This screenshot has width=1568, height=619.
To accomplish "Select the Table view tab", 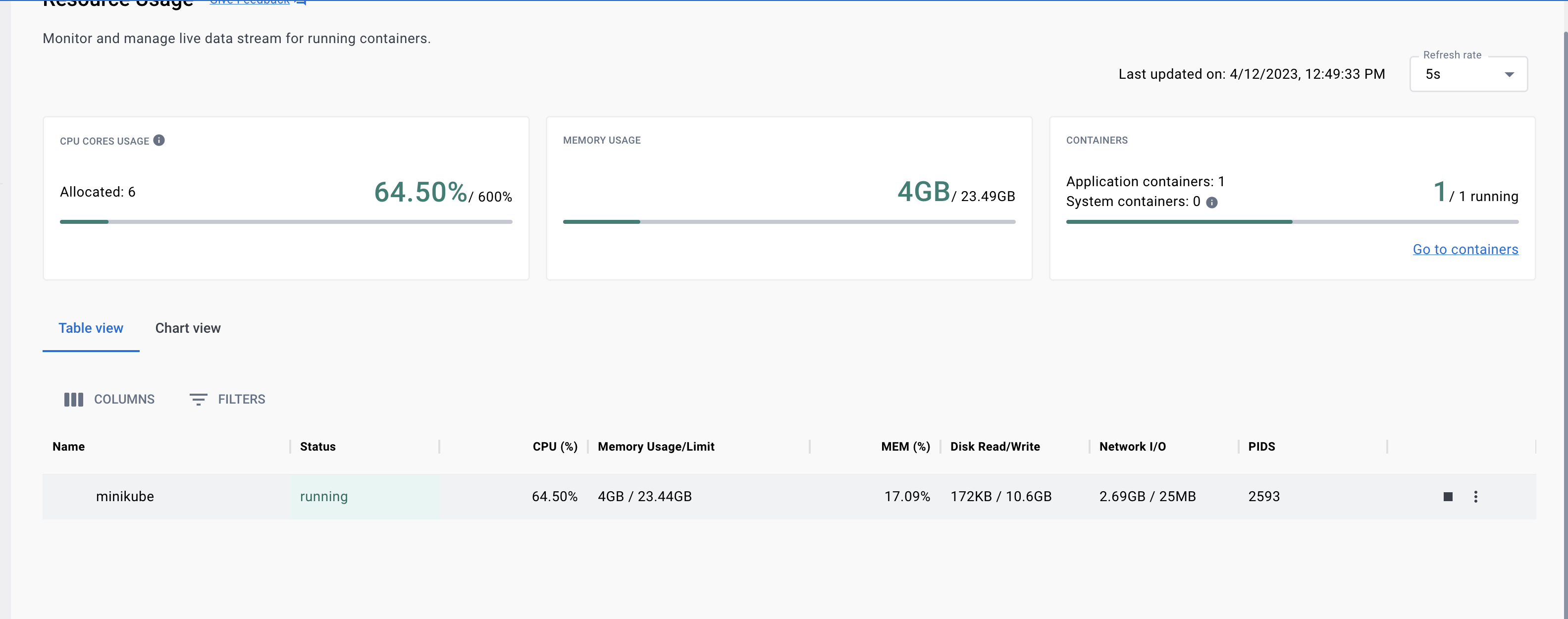I will (91, 328).
